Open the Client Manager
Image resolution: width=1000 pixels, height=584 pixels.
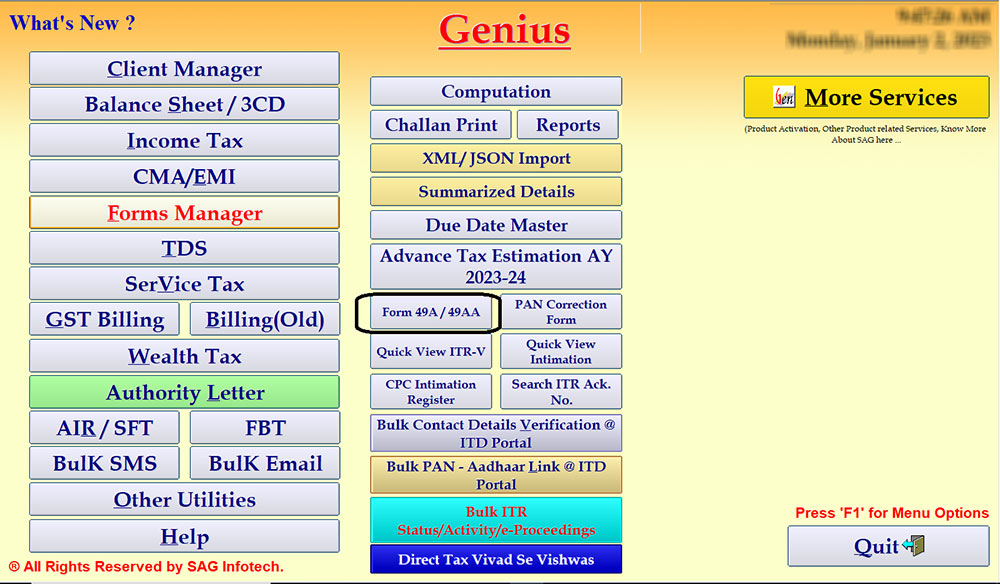pyautogui.click(x=184, y=68)
